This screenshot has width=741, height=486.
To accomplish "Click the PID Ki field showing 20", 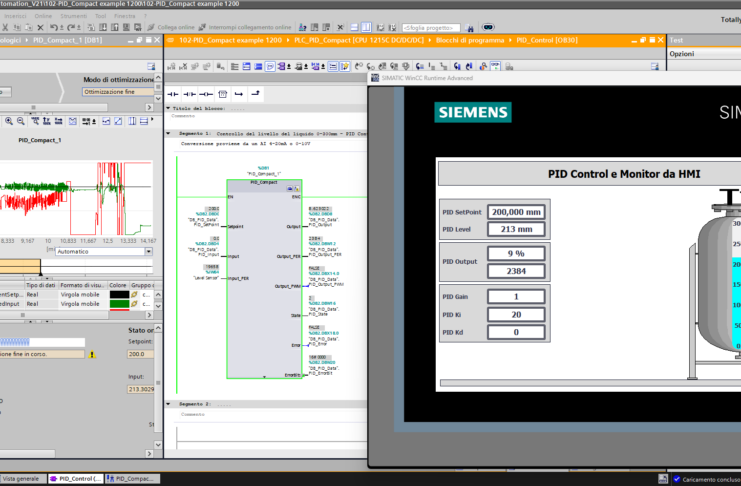I will (x=516, y=315).
